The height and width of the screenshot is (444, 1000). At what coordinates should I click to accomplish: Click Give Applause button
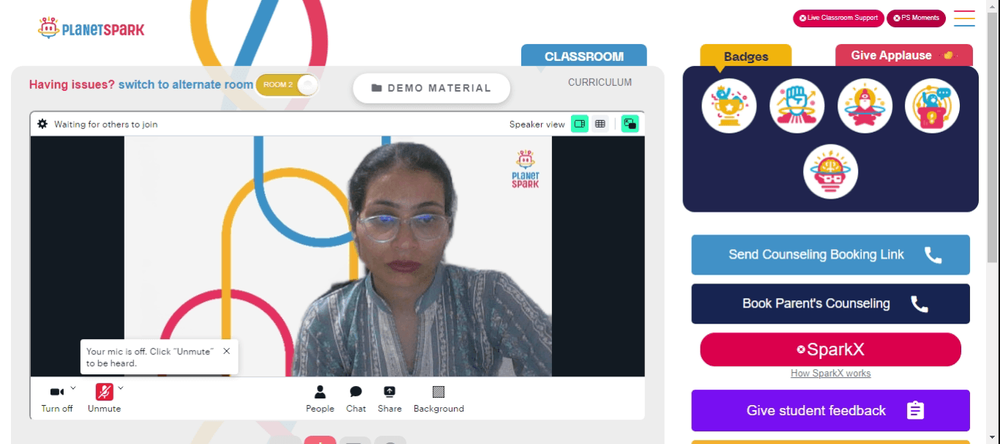(904, 56)
